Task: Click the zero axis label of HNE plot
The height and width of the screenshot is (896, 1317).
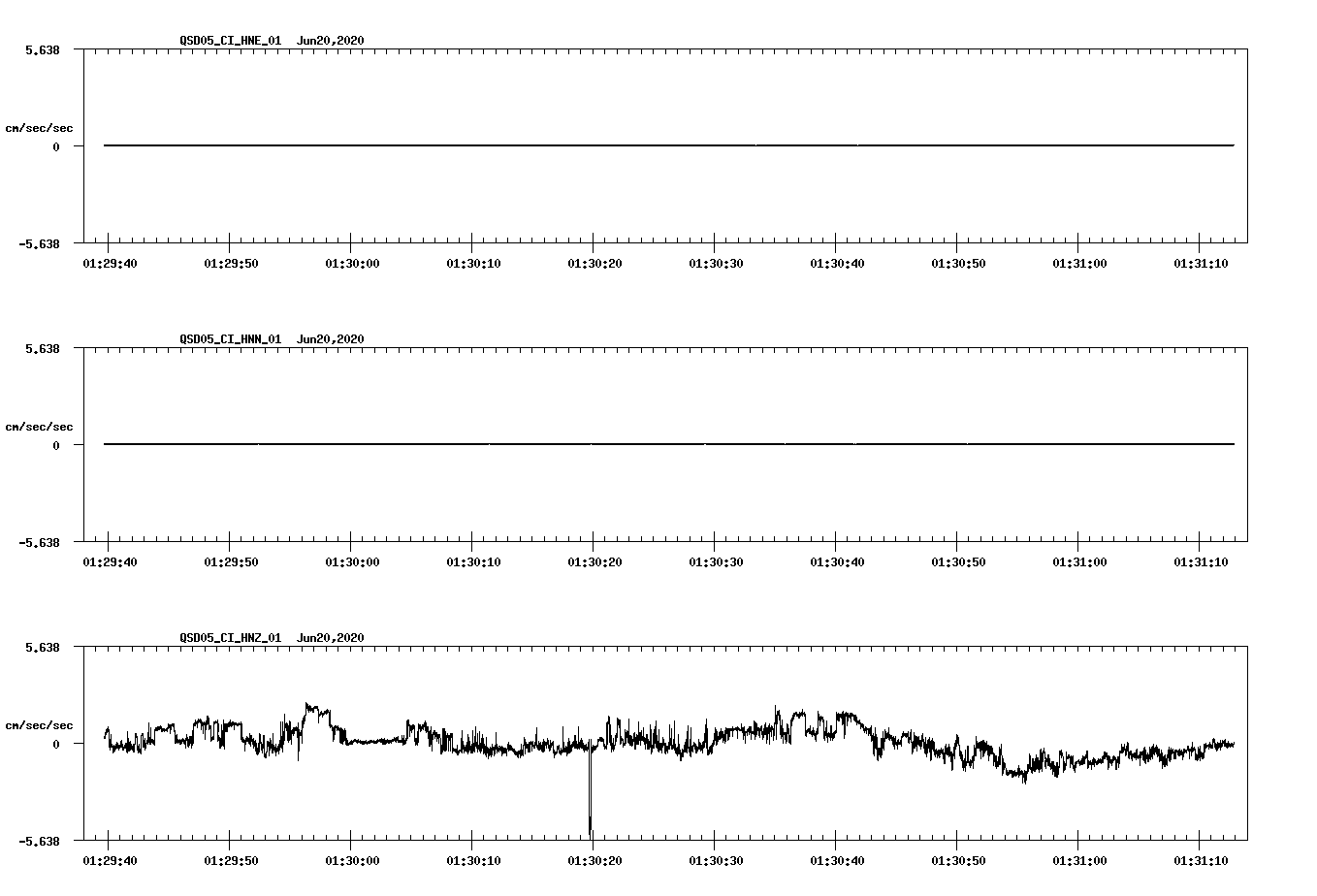Action: tap(56, 146)
